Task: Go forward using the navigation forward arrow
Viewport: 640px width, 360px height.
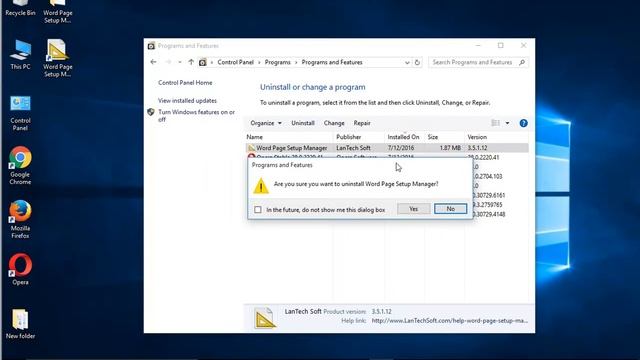Action: pos(168,62)
